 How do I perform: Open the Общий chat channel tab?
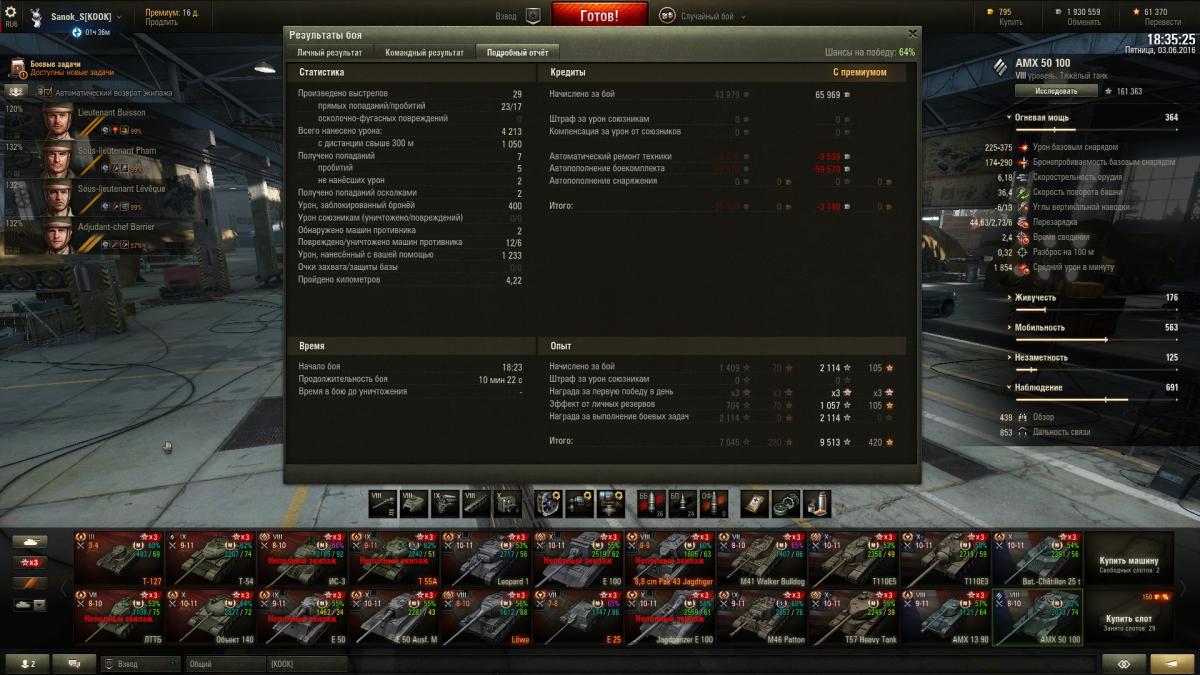point(225,663)
